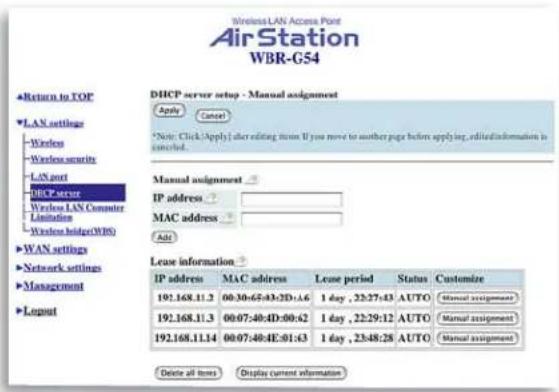Viewport: 559px width, 392px height.
Task: Open help icon next to Manual assignment
Action: click(252, 180)
